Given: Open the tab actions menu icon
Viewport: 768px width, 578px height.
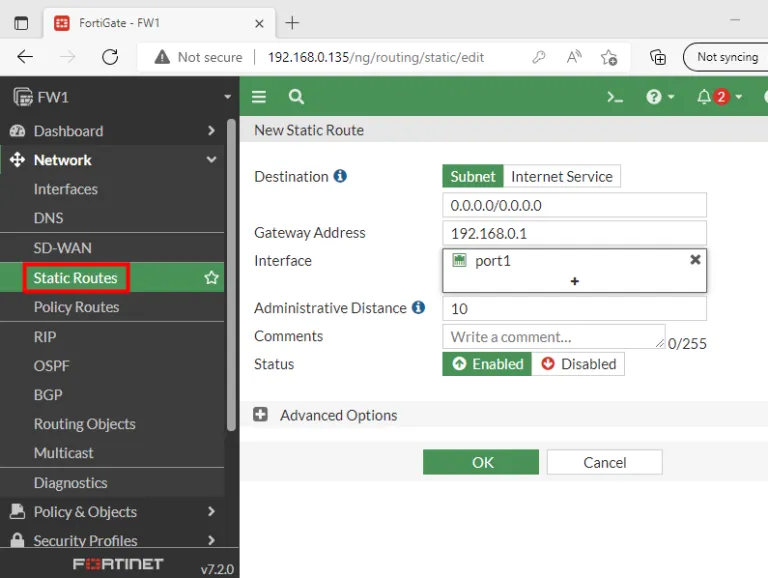Looking at the screenshot, I should coord(21,23).
